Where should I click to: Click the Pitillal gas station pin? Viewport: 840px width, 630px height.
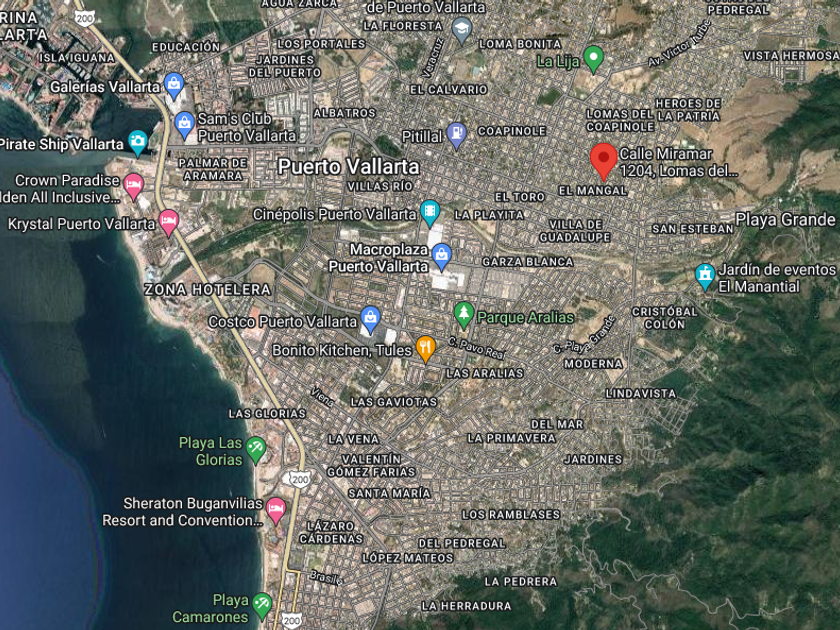click(x=456, y=136)
